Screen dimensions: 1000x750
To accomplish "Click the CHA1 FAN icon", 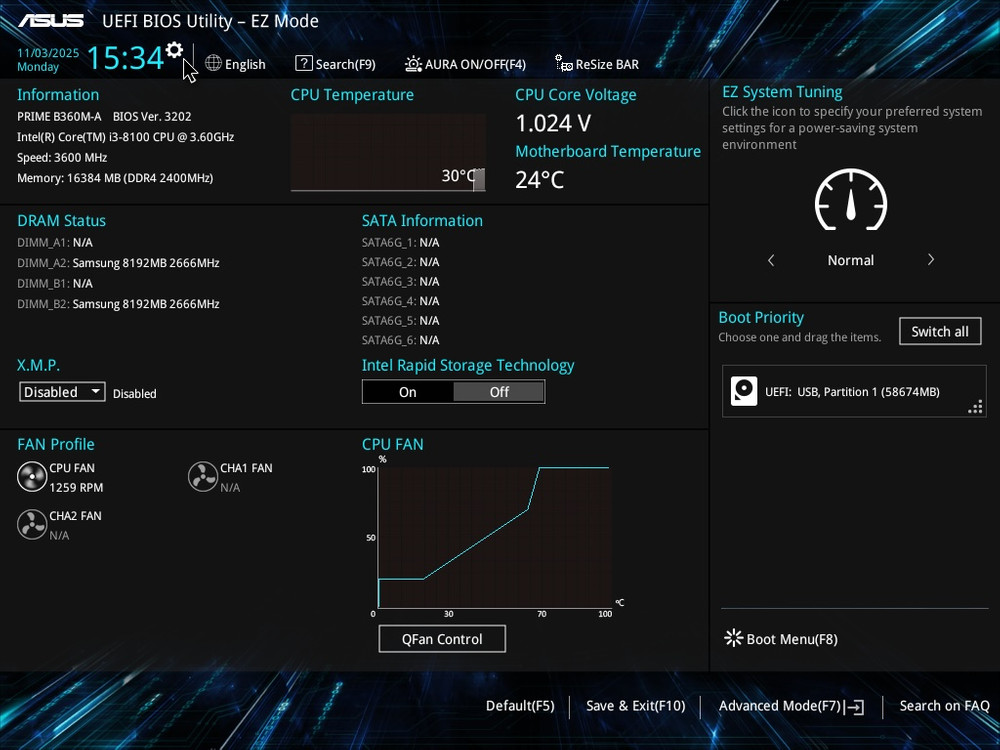I will click(x=203, y=477).
